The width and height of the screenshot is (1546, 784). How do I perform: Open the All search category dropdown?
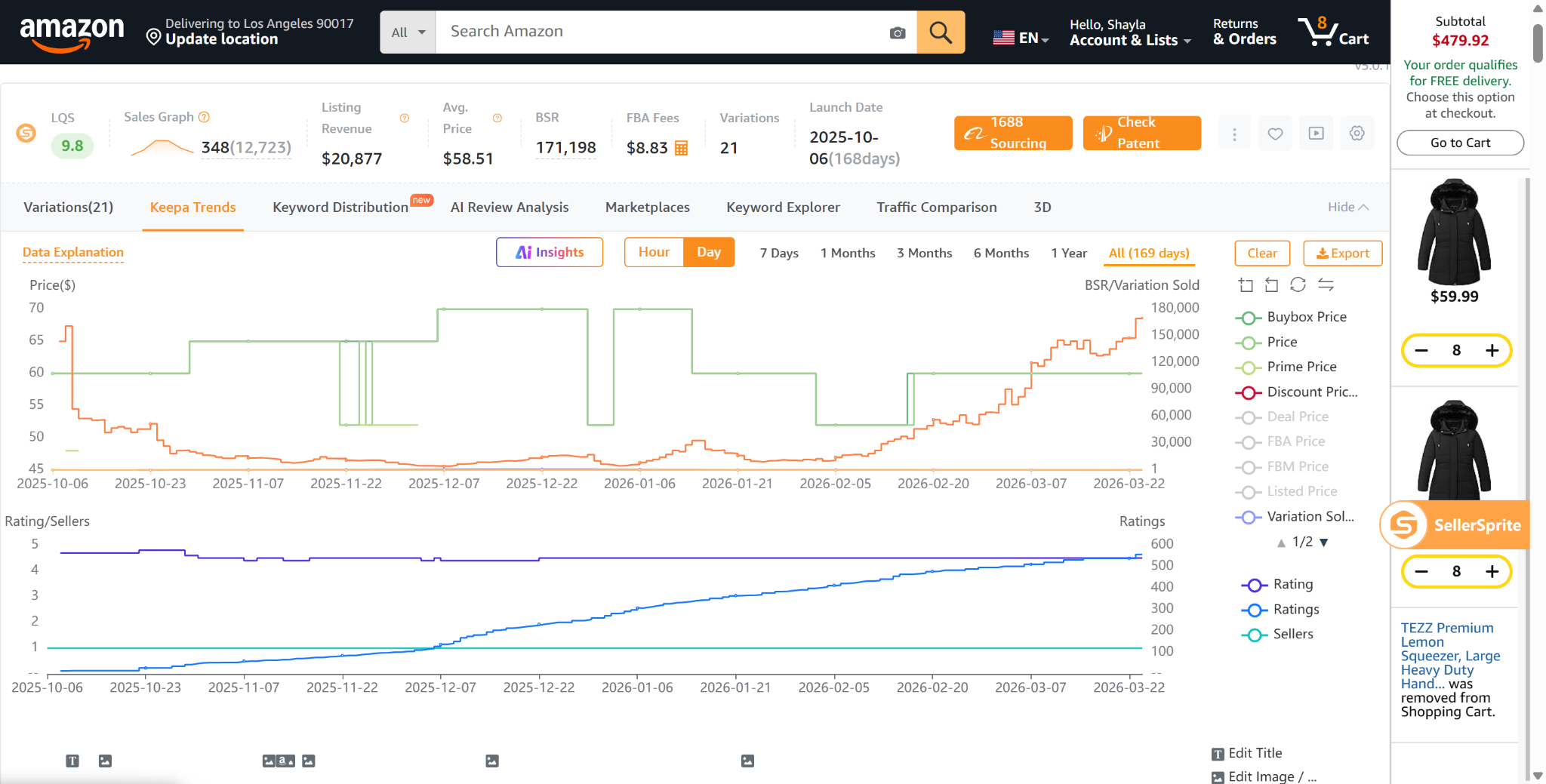pos(407,32)
